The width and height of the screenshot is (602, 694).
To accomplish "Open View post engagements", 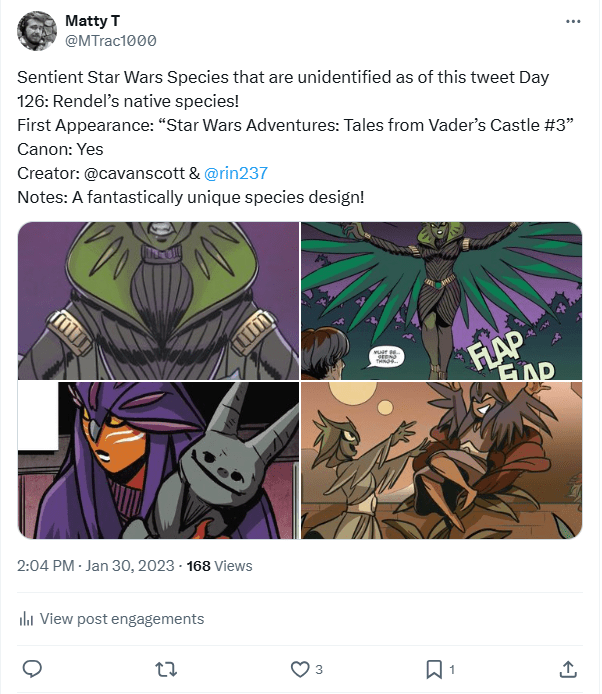I will tap(121, 619).
